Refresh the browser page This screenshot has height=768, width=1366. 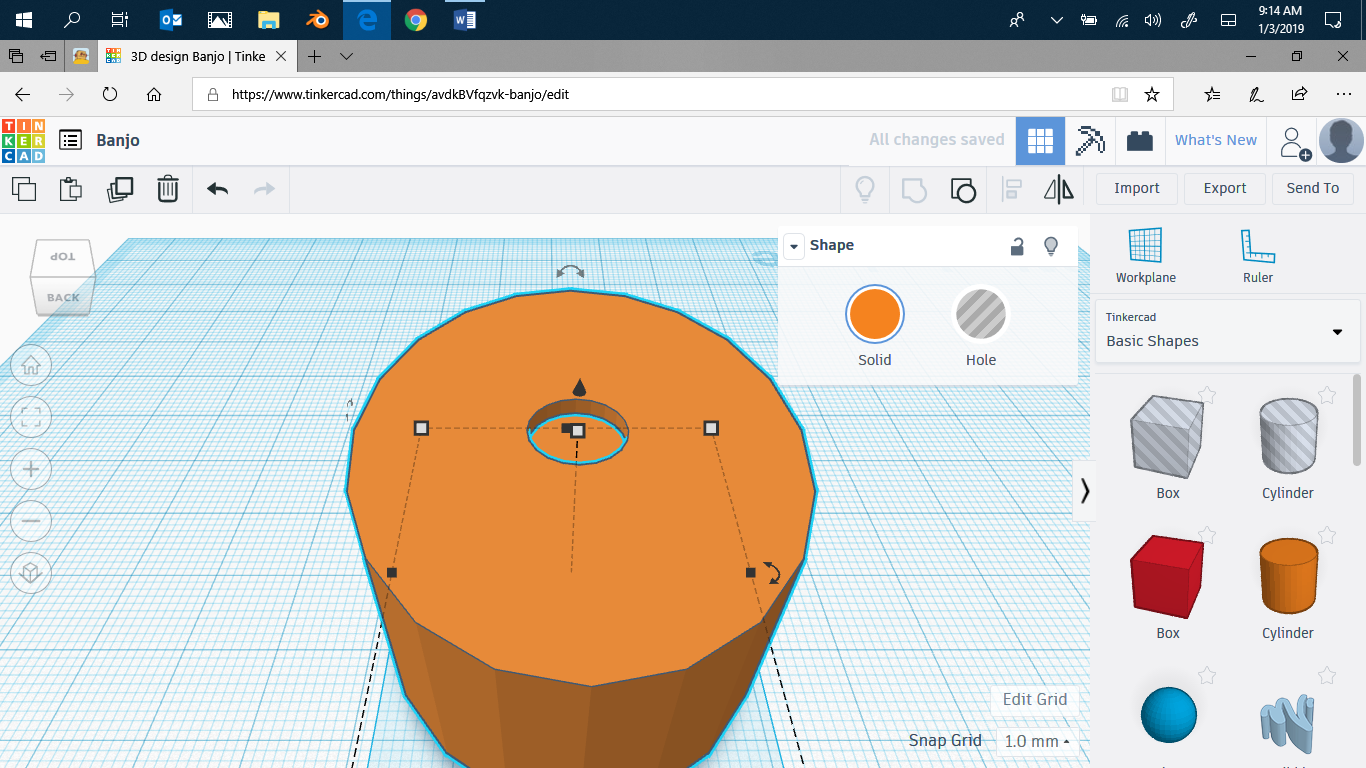click(110, 94)
